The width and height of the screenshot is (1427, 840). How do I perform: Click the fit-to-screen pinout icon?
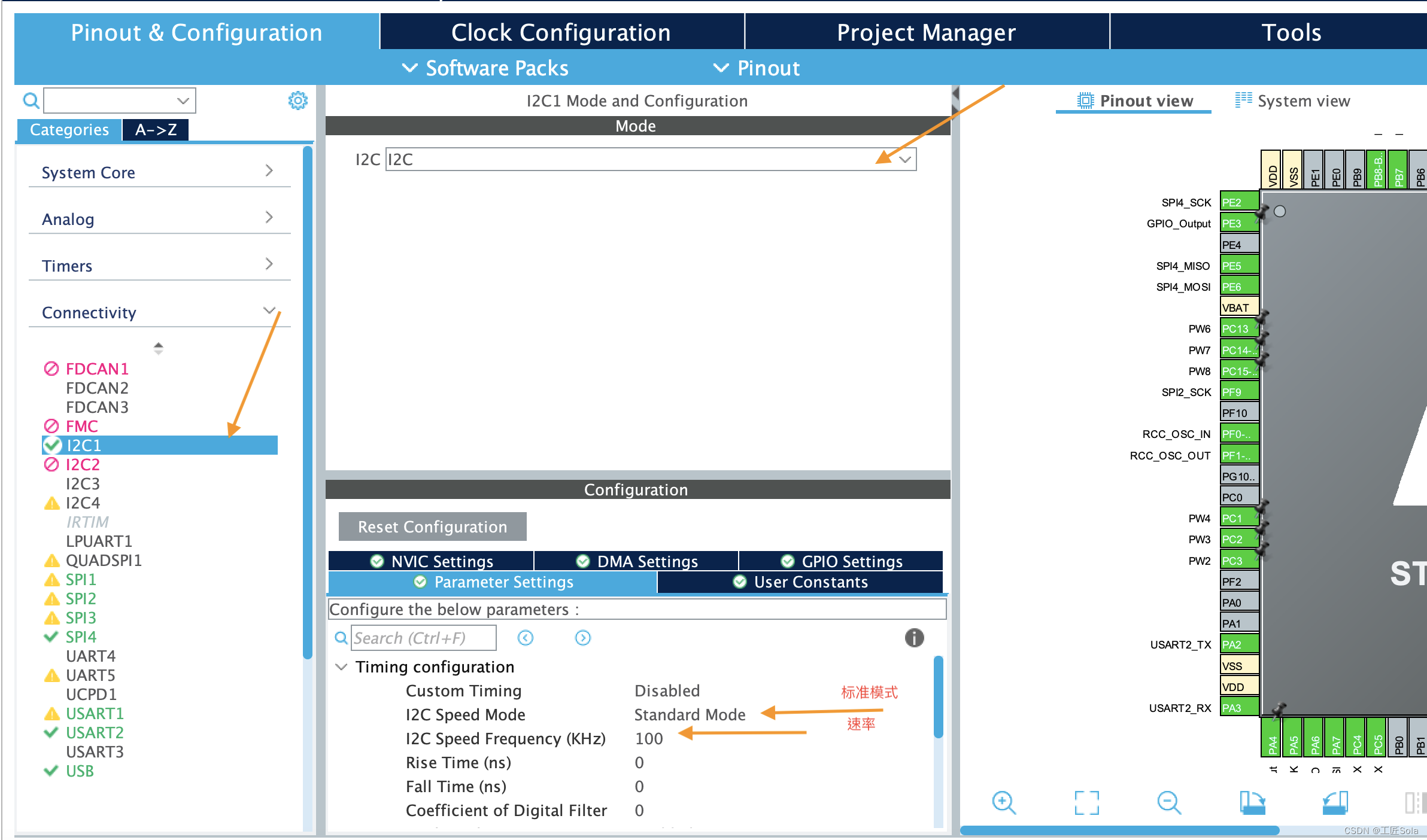pyautogui.click(x=1086, y=802)
